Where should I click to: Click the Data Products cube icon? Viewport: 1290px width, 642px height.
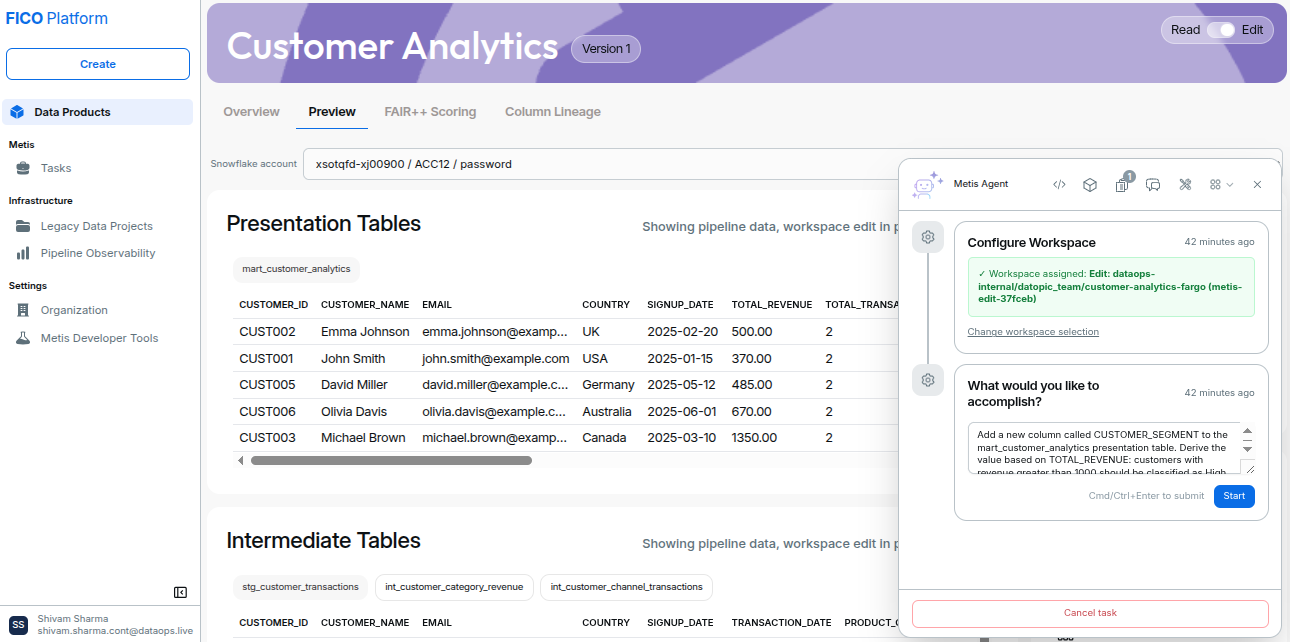[17, 112]
